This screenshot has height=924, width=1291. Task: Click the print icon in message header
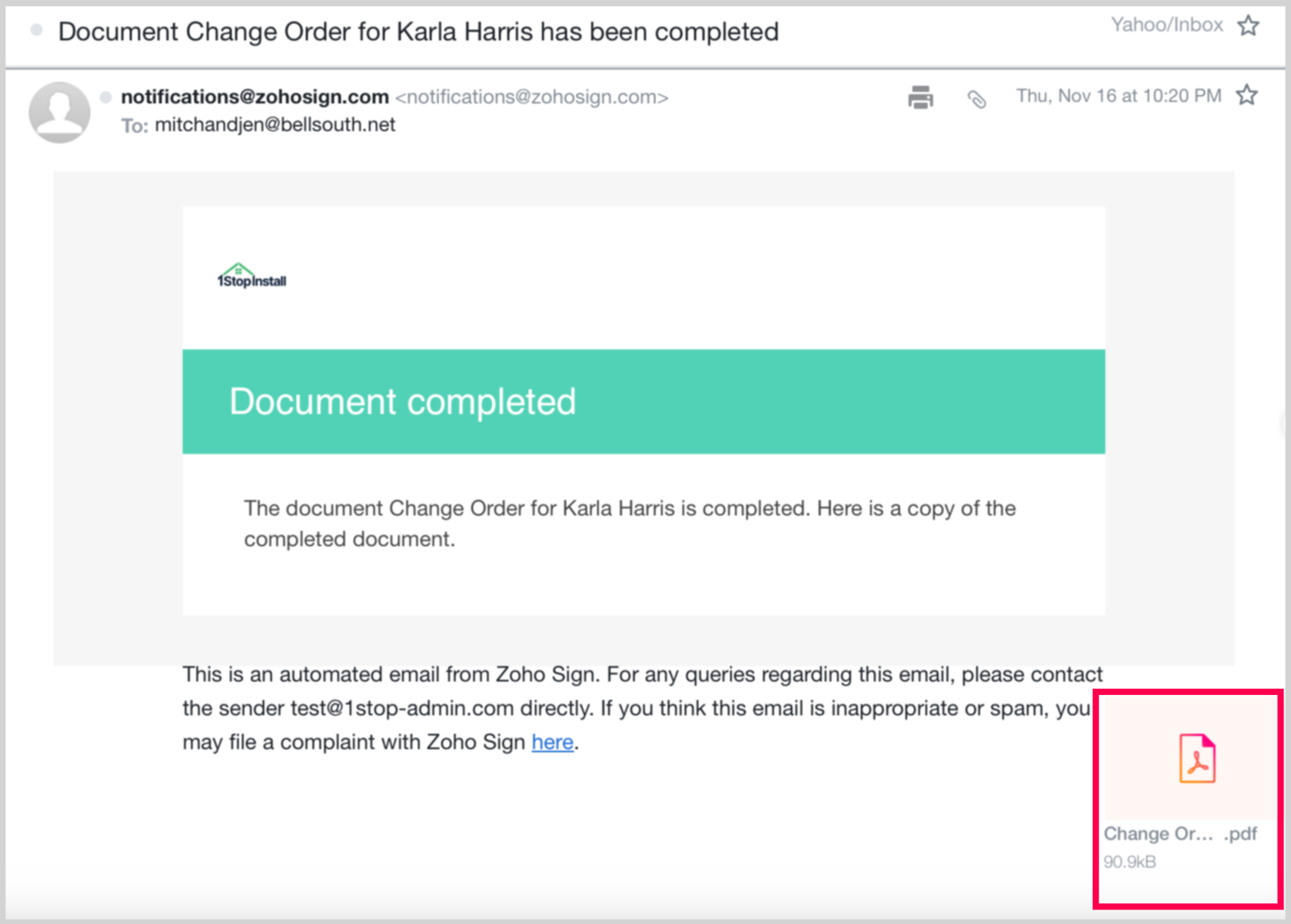[920, 98]
